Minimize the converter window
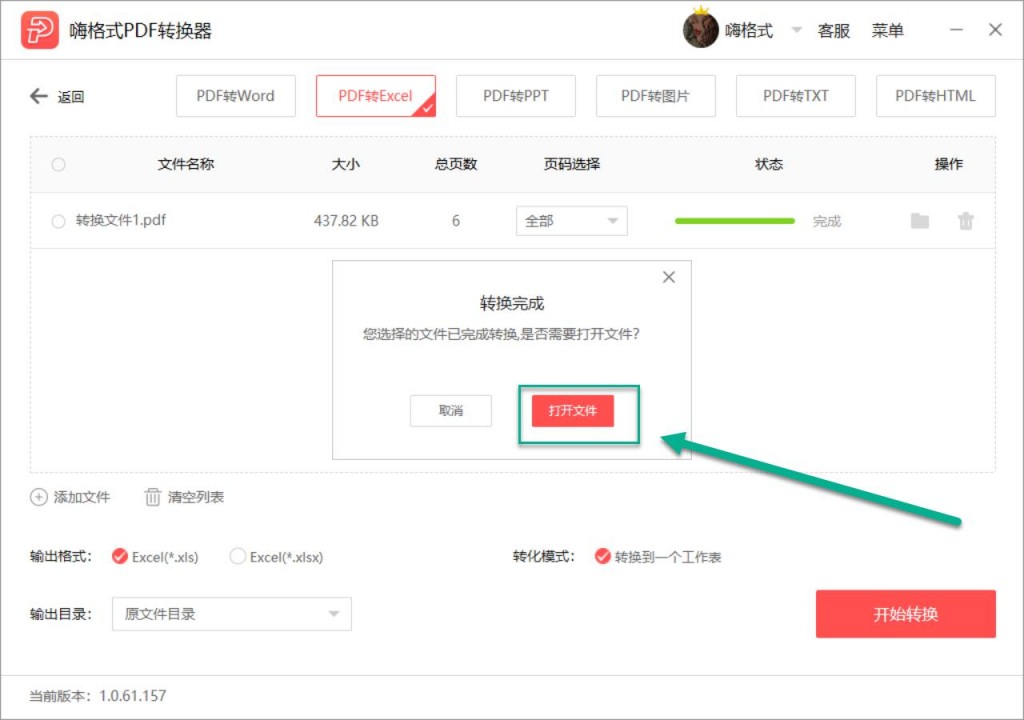Image resolution: width=1024 pixels, height=720 pixels. 956,30
